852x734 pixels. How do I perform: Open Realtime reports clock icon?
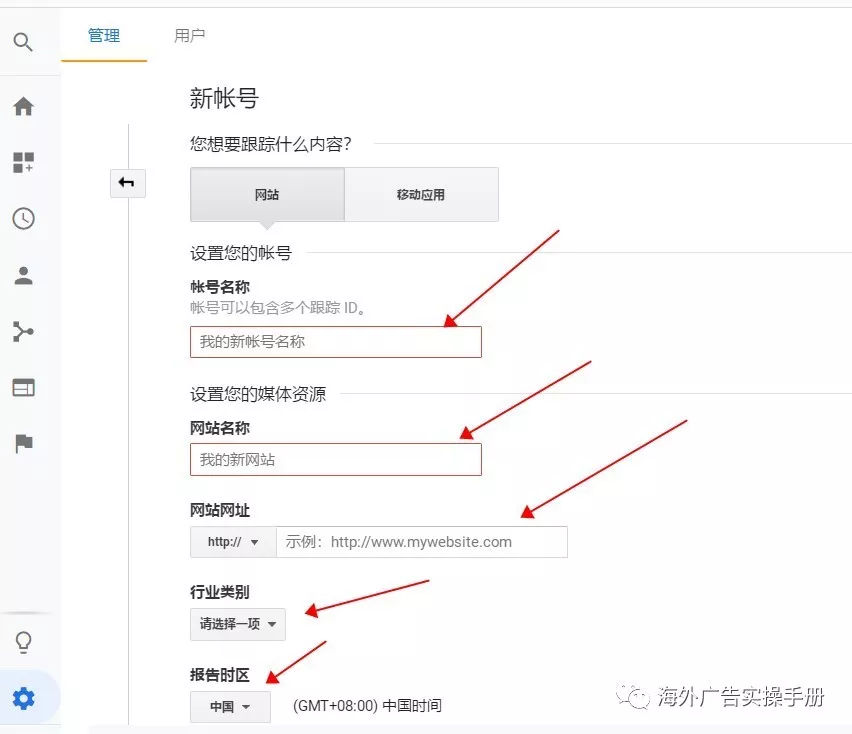click(23, 219)
